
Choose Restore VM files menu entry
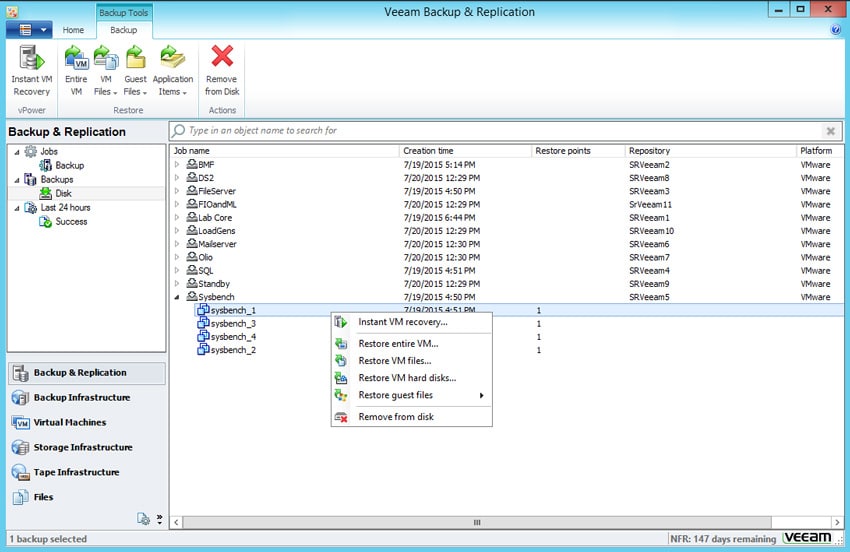click(411, 361)
